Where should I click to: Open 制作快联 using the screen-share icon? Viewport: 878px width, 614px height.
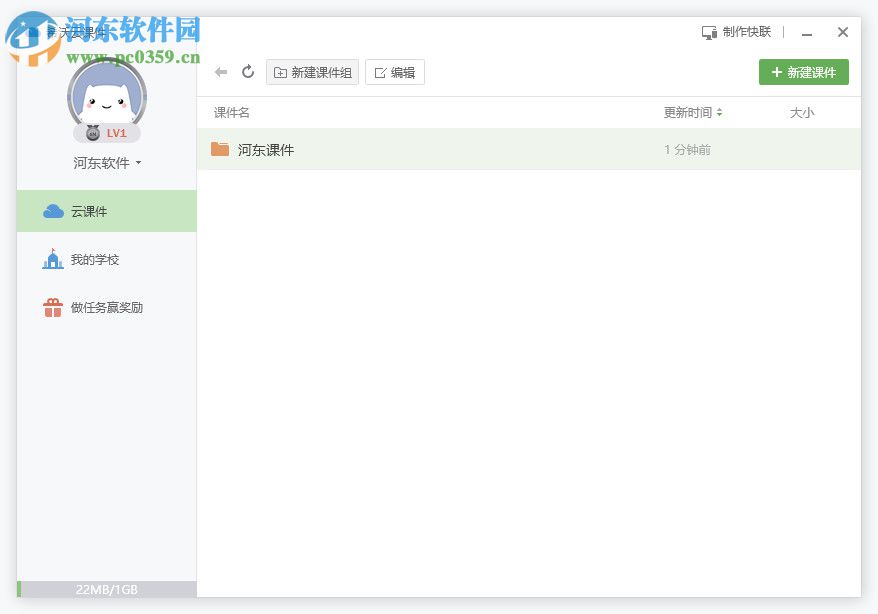pos(710,31)
